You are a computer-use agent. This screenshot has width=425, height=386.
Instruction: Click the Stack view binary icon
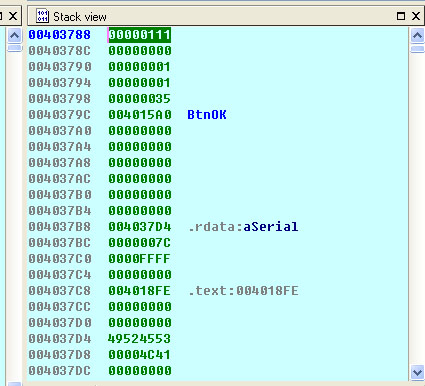click(x=42, y=16)
